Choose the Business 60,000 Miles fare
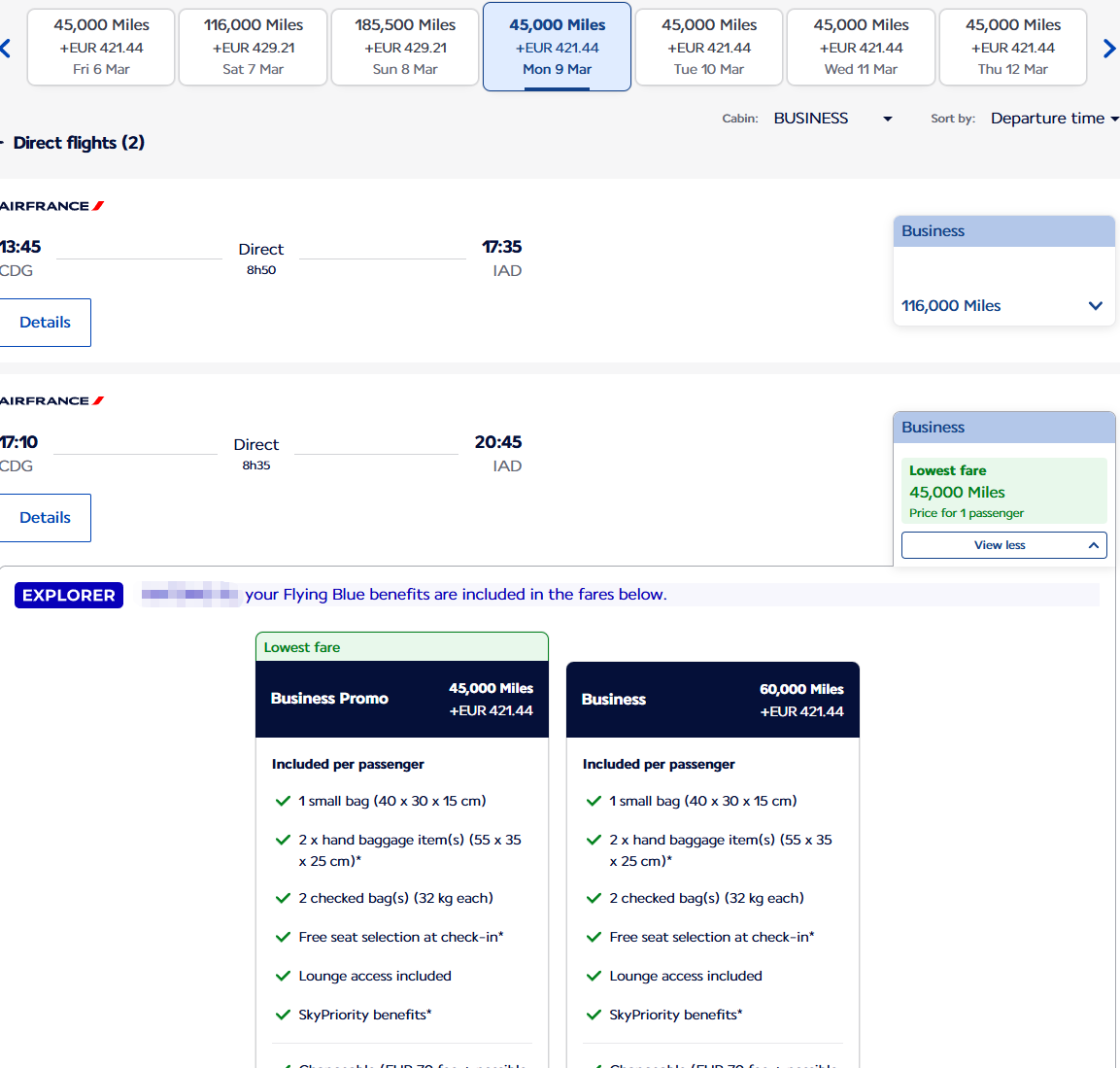Screen dimensions: 1120x1068 712,700
